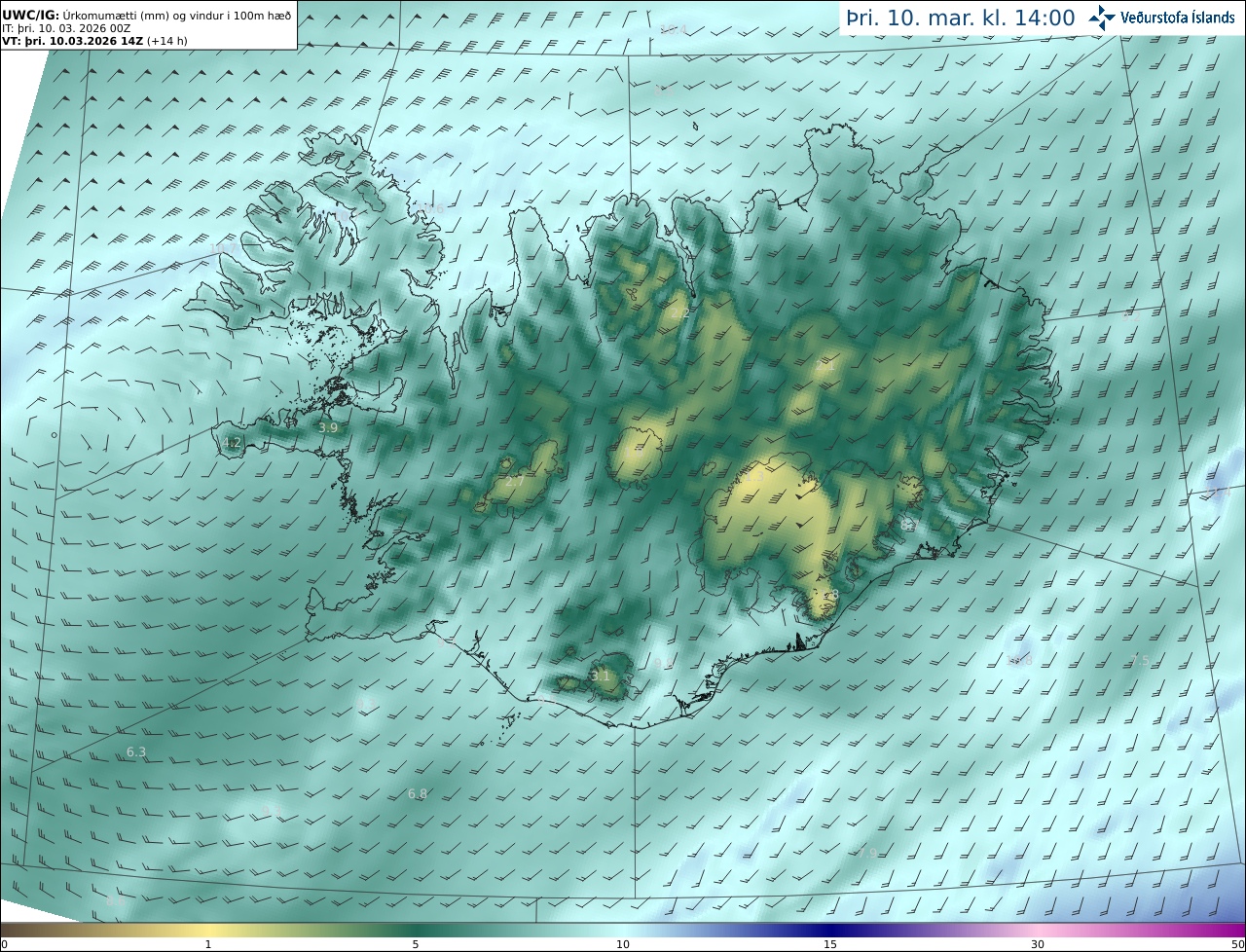Click the 5 tick on the color scale

coord(416,944)
